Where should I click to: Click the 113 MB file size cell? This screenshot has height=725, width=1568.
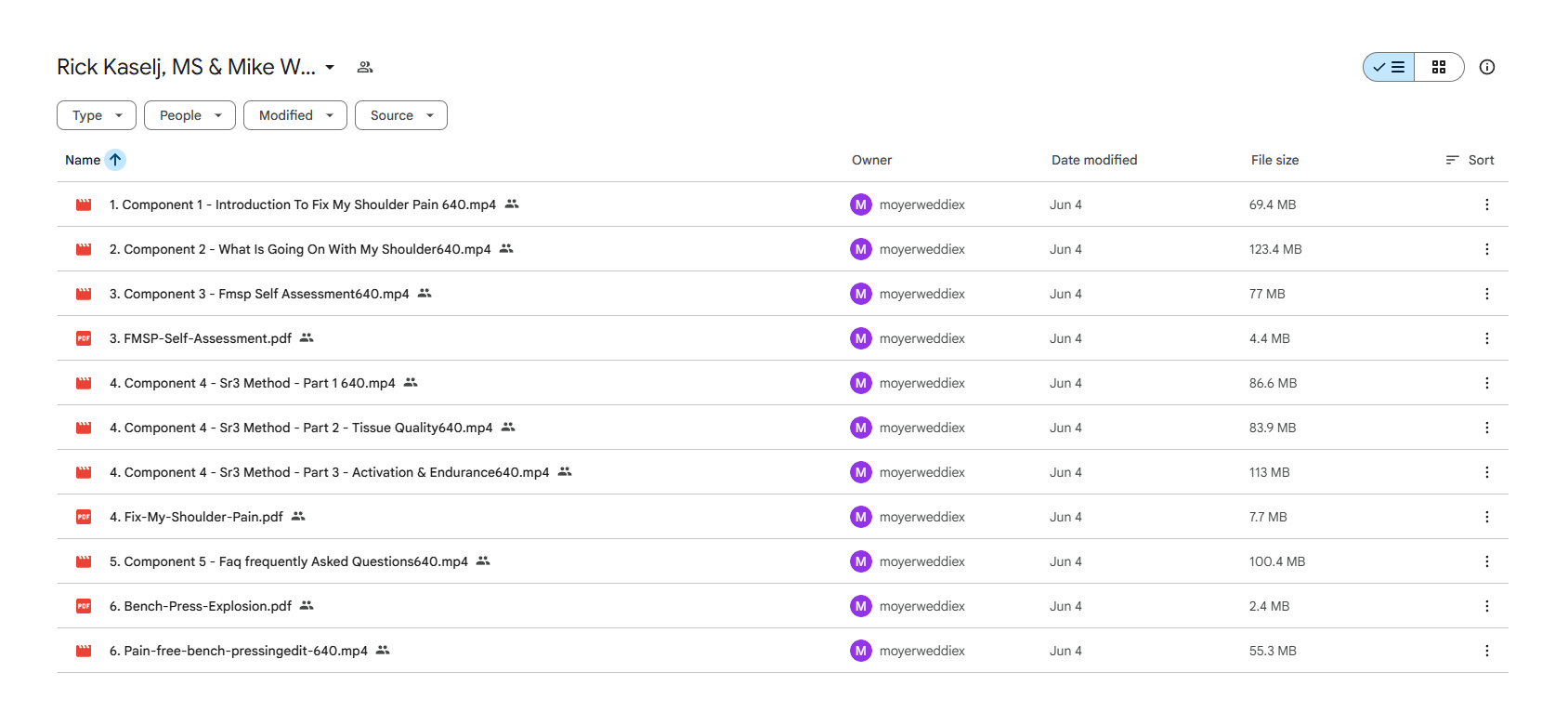[x=1270, y=472]
